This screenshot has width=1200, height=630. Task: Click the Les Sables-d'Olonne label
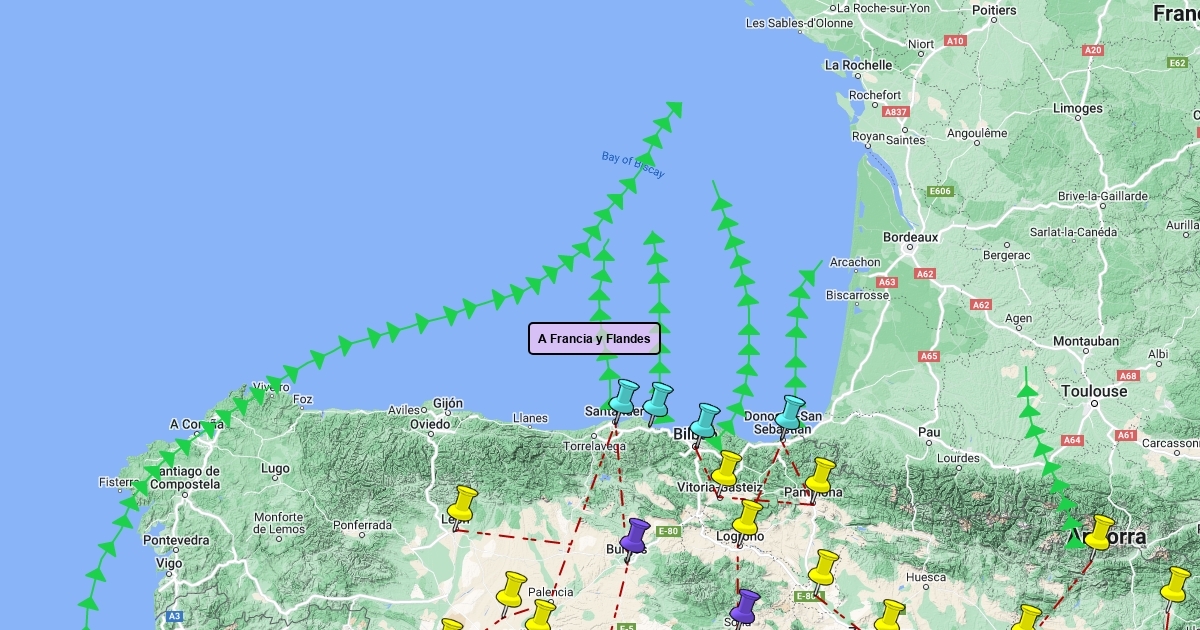pos(799,23)
